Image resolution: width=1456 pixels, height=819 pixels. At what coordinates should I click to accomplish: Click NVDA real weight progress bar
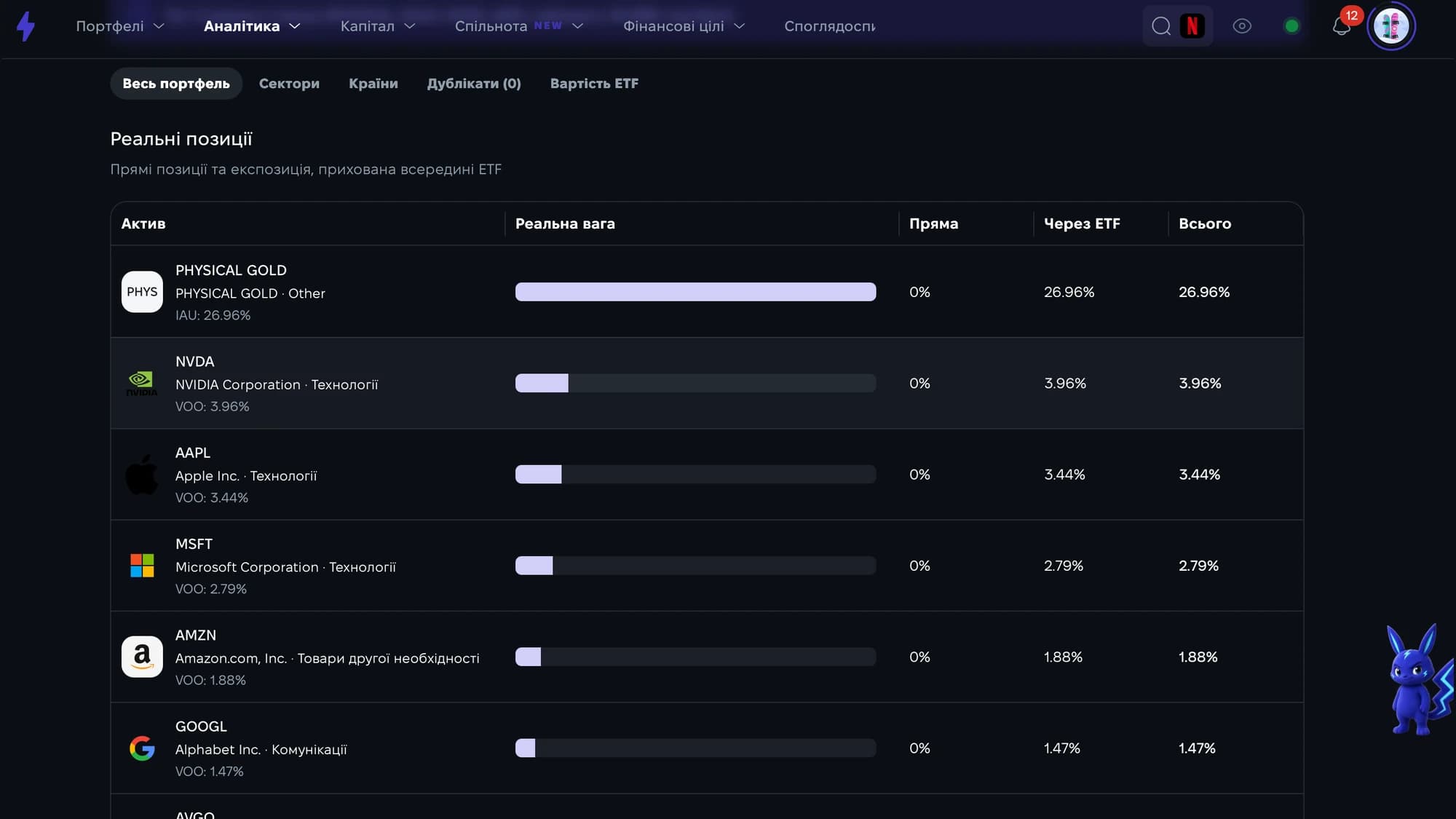coord(695,383)
